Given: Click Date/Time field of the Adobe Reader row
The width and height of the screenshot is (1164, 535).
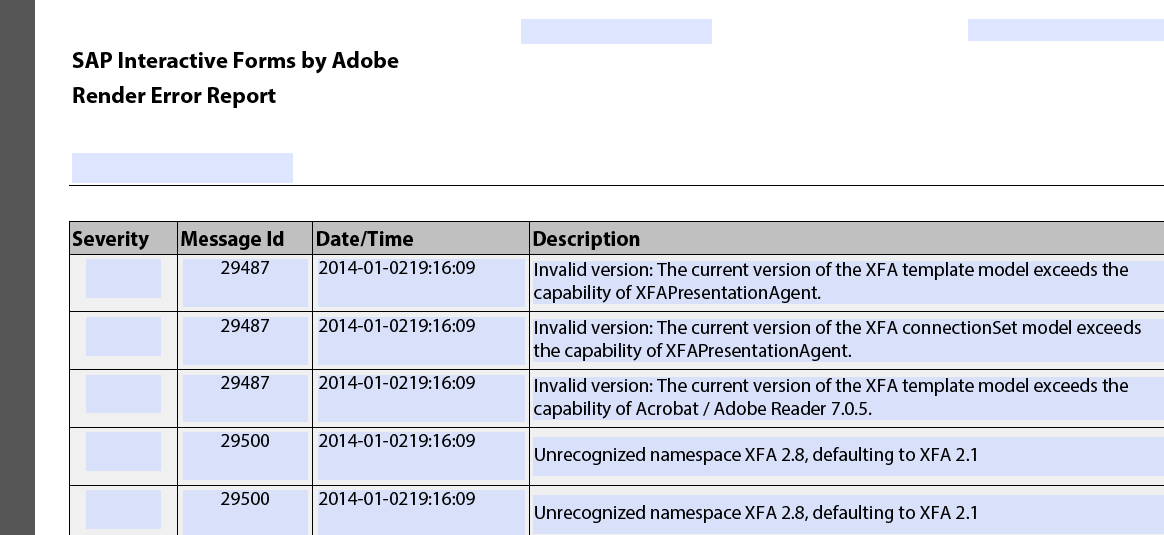Looking at the screenshot, I should tap(421, 398).
